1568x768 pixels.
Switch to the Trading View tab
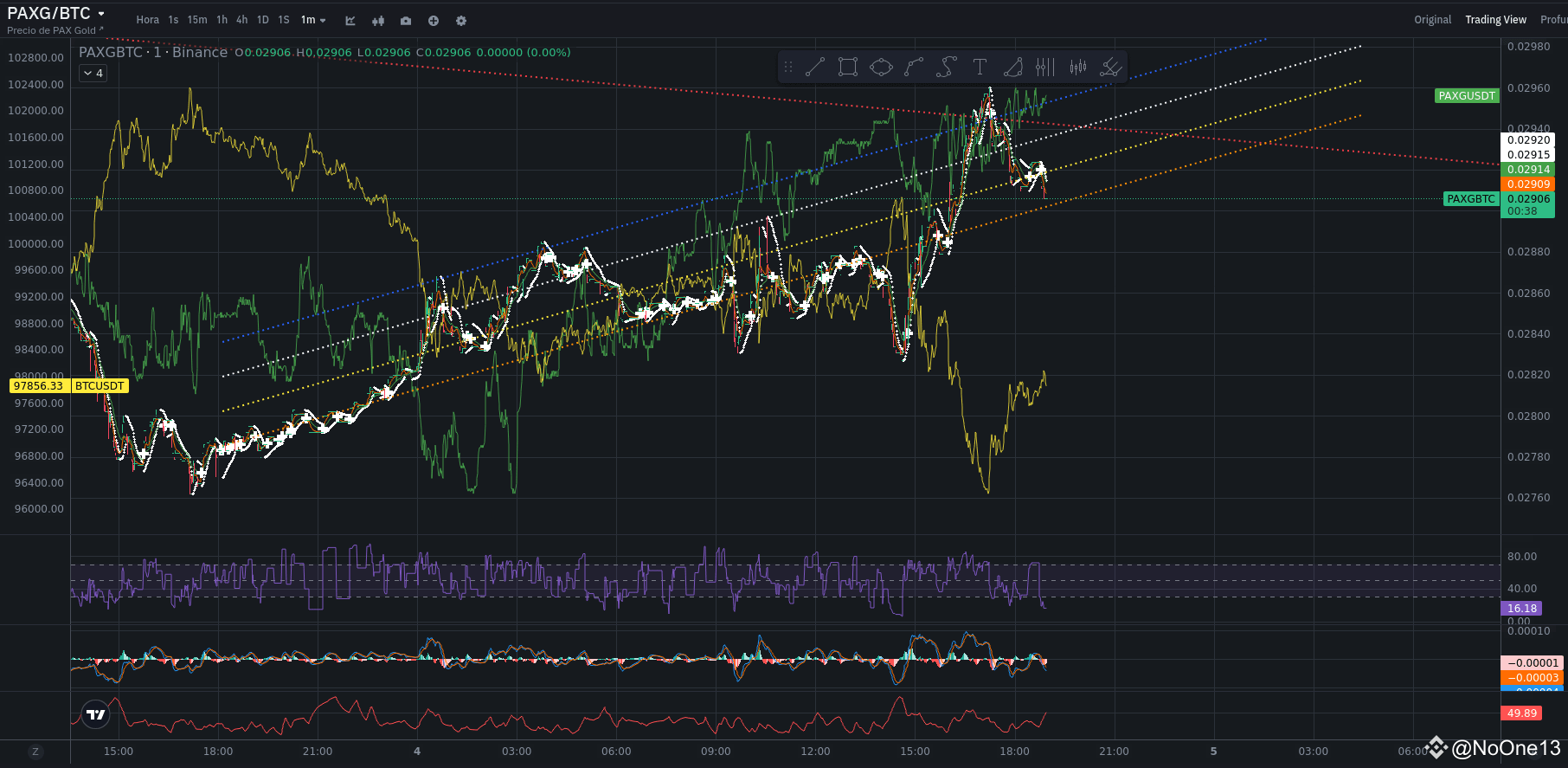pyautogui.click(x=1495, y=20)
